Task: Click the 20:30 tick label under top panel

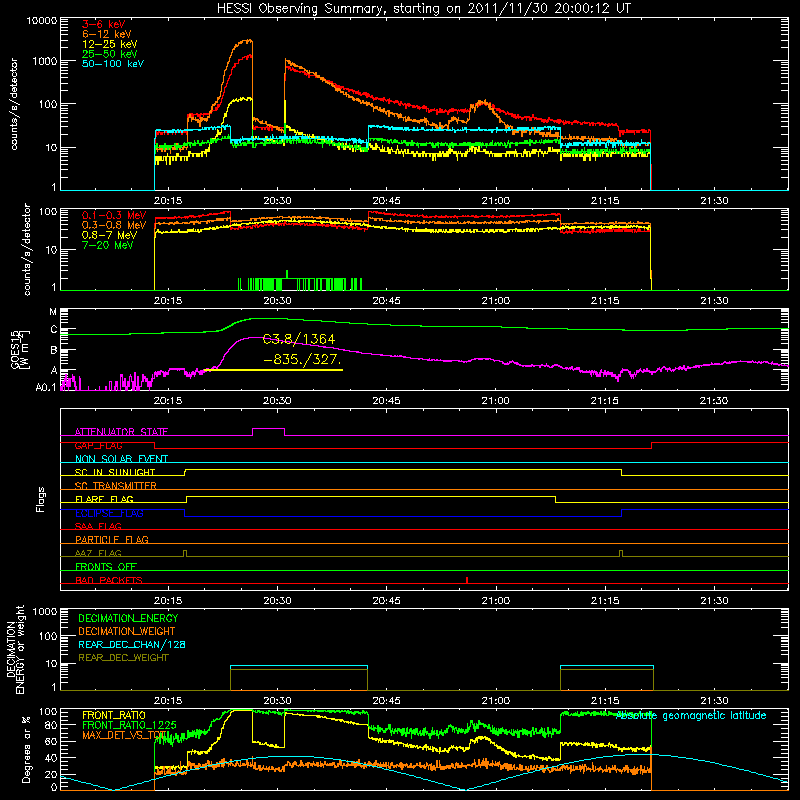Action: 277,201
